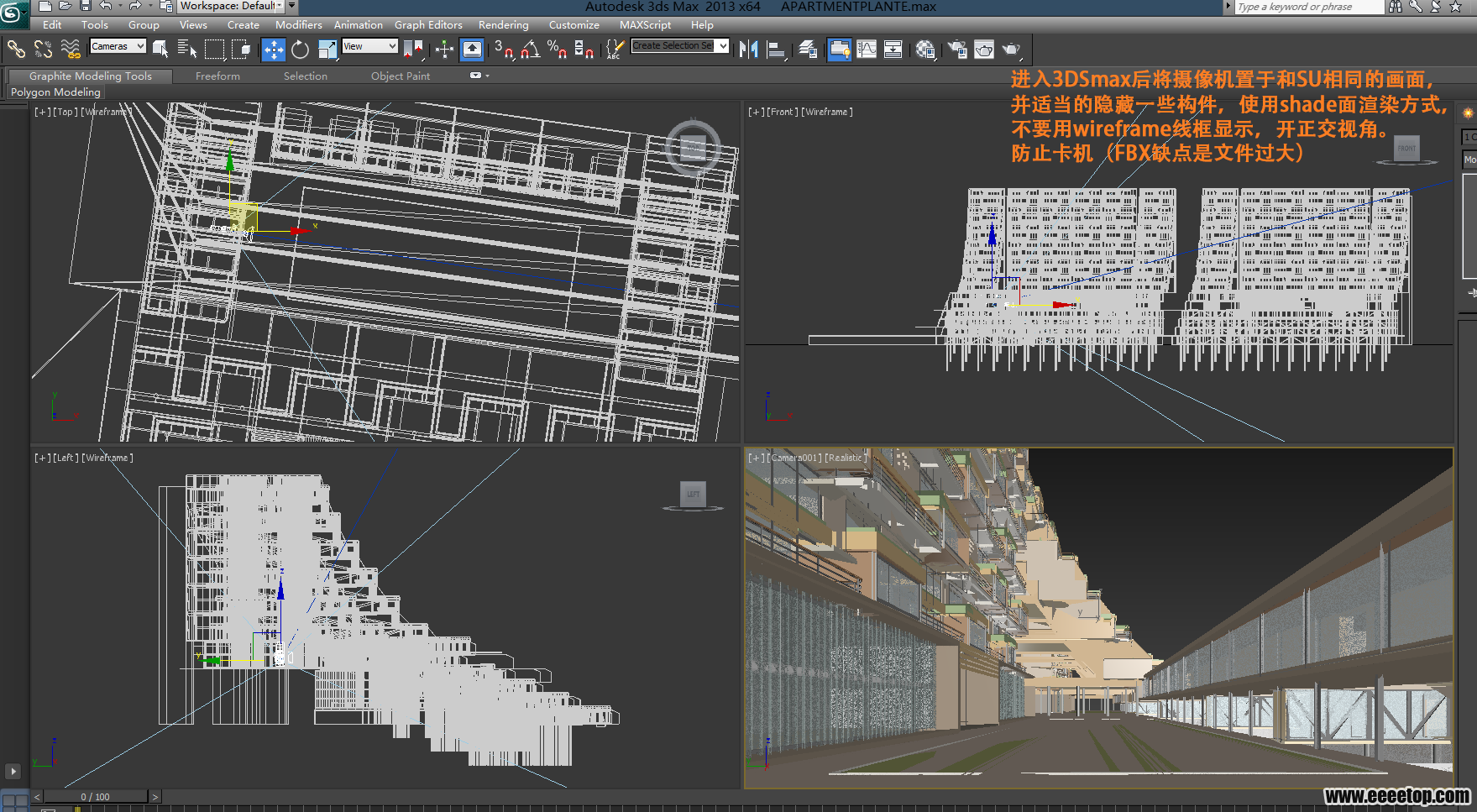
Task: Toggle Window/Crossing selection mode
Action: click(x=242, y=50)
